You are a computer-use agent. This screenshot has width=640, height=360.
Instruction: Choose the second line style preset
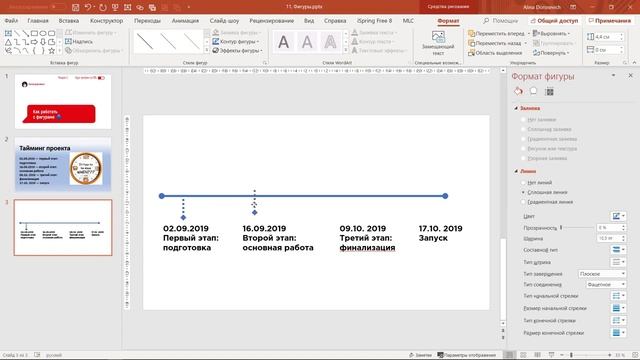(x=168, y=41)
